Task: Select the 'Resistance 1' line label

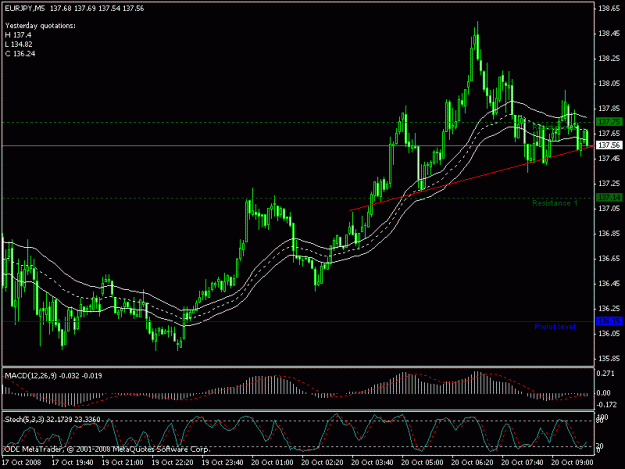Action: tap(555, 204)
